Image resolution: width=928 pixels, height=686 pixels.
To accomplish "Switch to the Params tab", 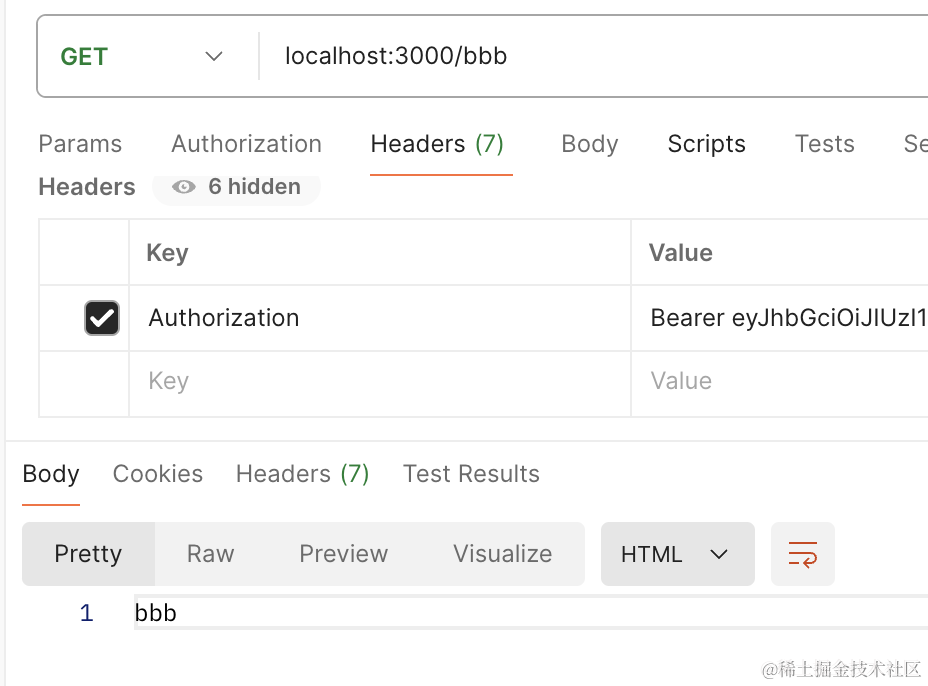I will coord(80,144).
